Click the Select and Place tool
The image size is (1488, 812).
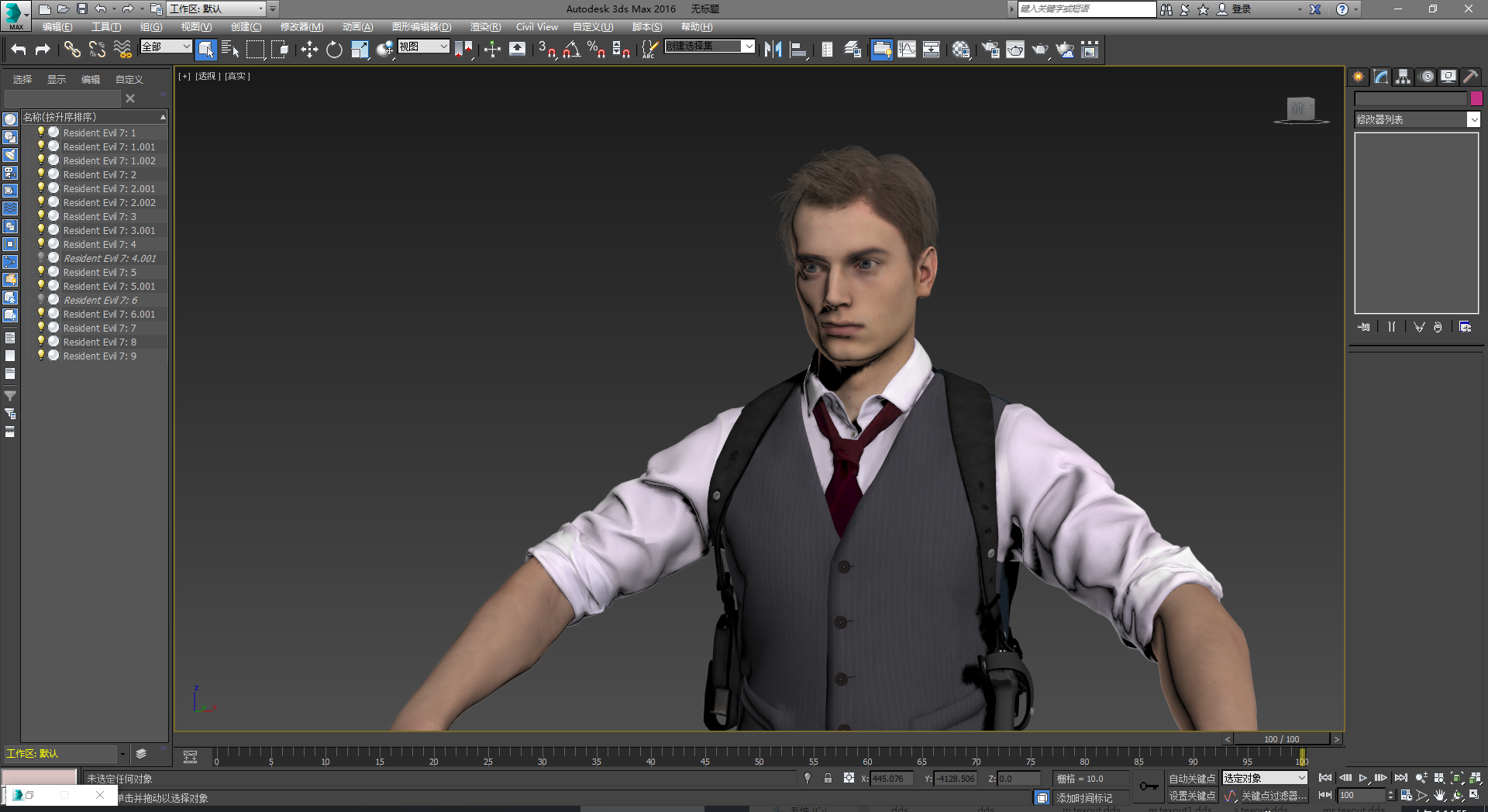384,50
